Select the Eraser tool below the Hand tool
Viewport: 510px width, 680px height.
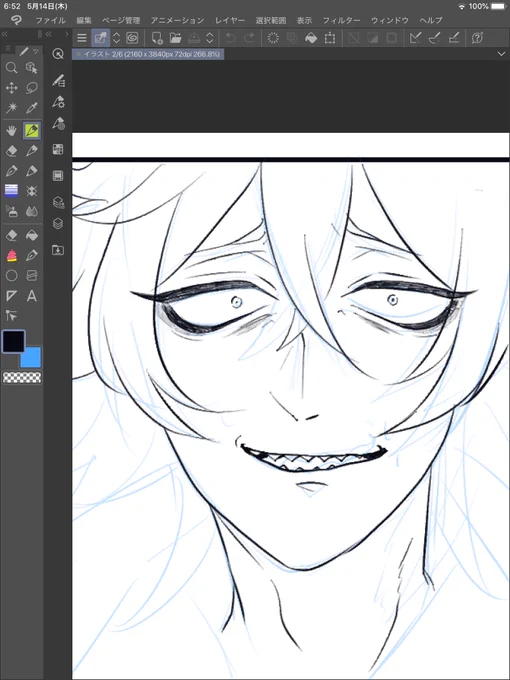pyautogui.click(x=11, y=150)
